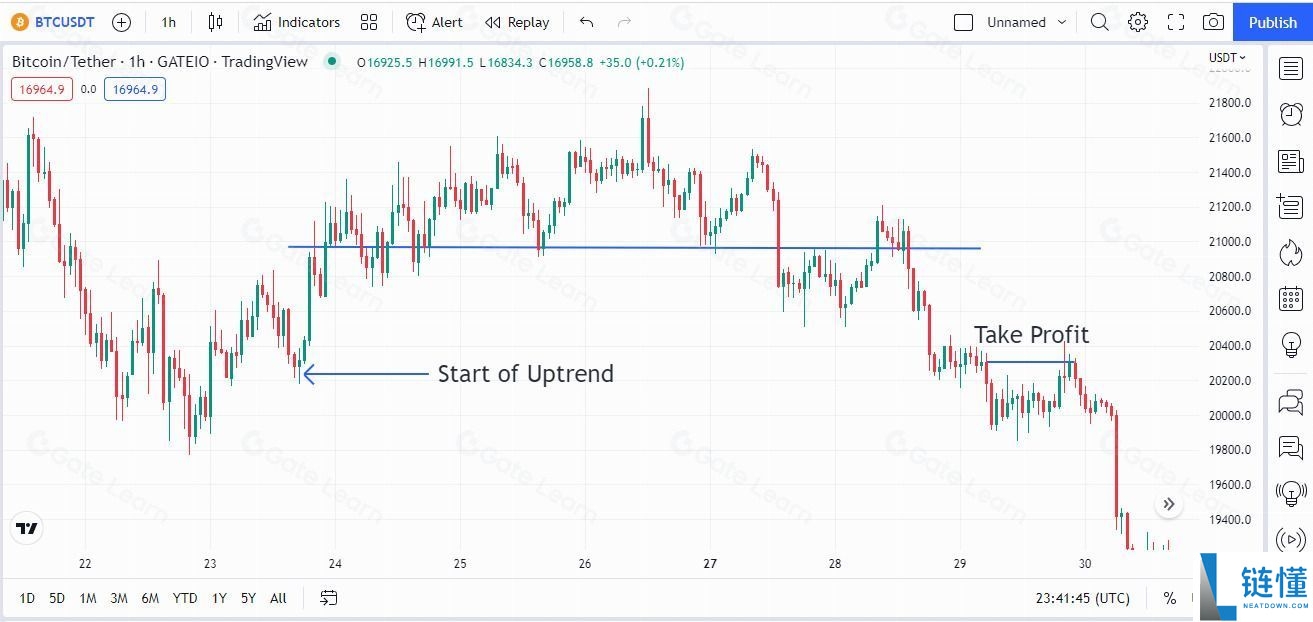Image resolution: width=1313 pixels, height=622 pixels.
Task: Check the Unnamed layout square checkbox
Action: 964,22
